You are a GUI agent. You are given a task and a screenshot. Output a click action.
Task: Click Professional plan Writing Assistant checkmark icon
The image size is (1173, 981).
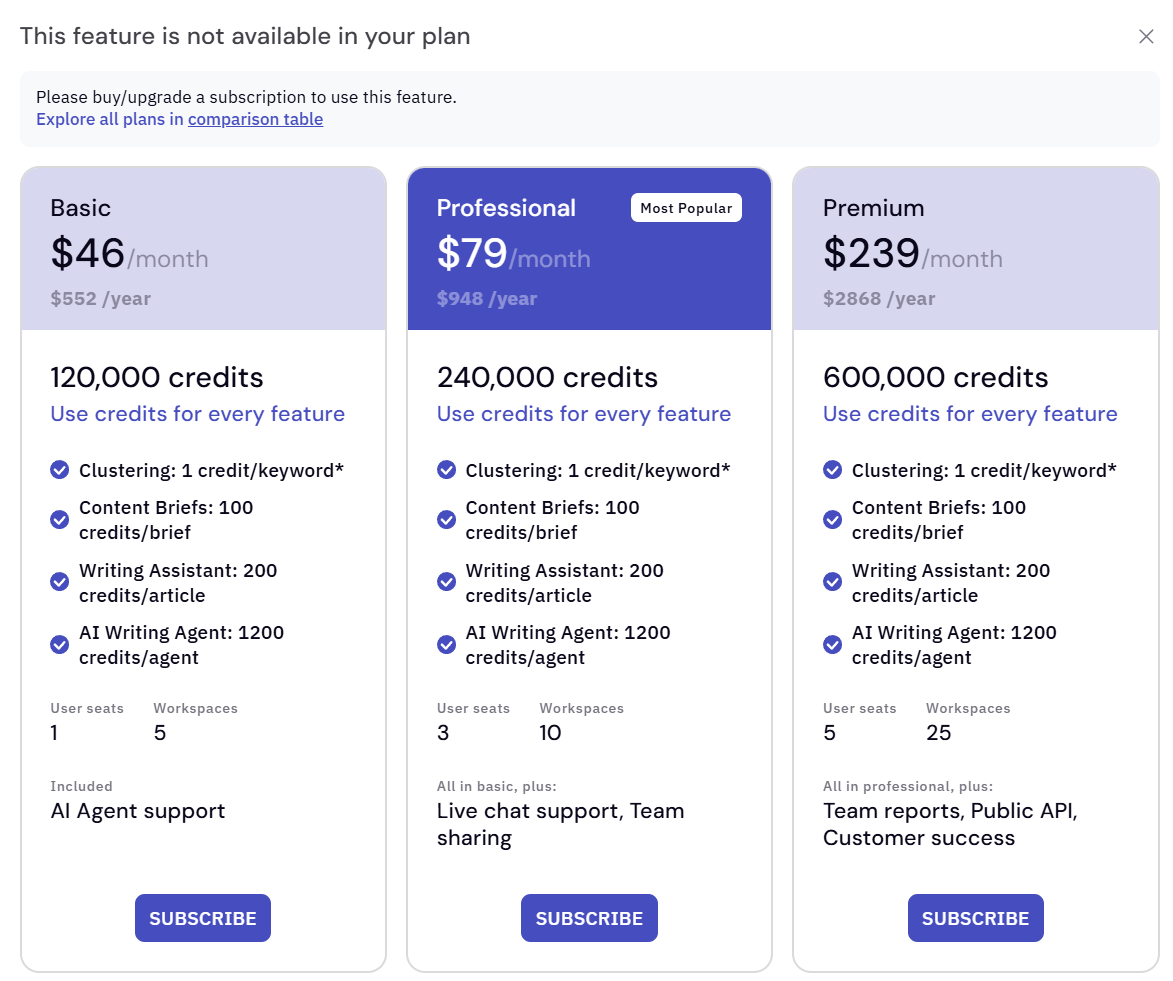(446, 582)
